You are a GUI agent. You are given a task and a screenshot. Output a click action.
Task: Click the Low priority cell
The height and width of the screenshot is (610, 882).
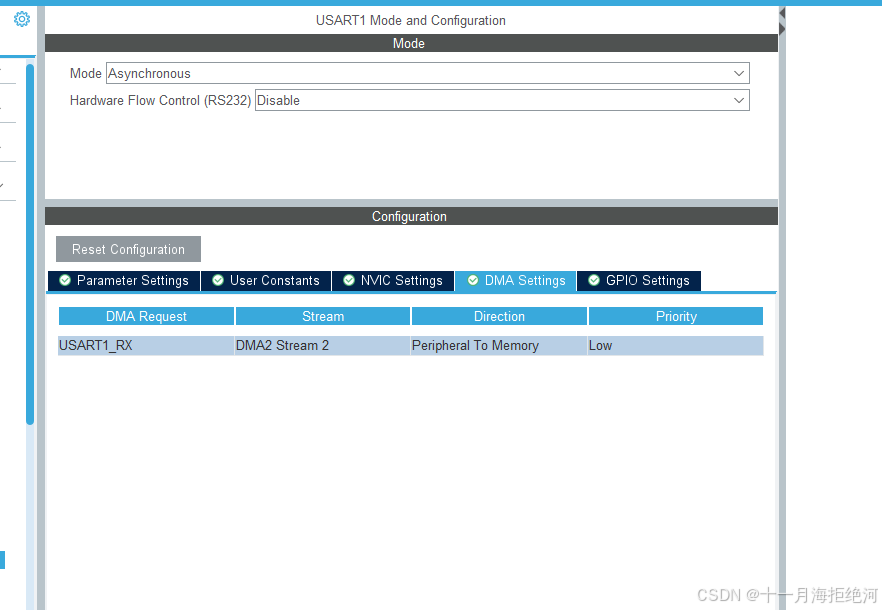[676, 346]
